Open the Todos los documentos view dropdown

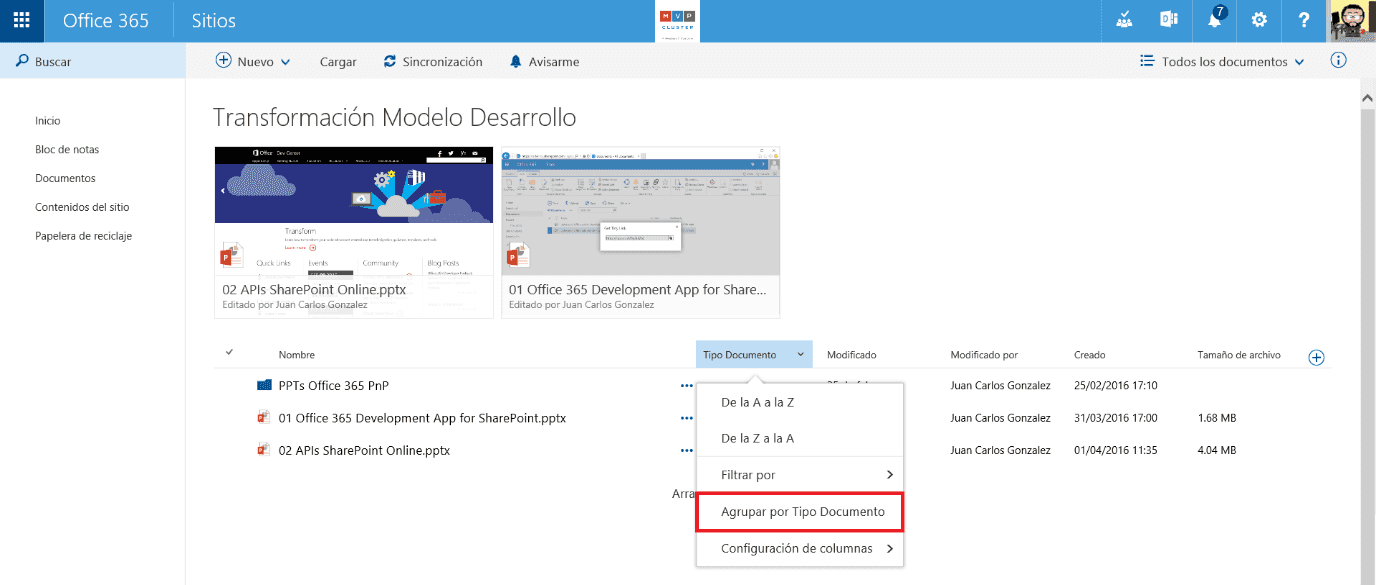pyautogui.click(x=1222, y=61)
